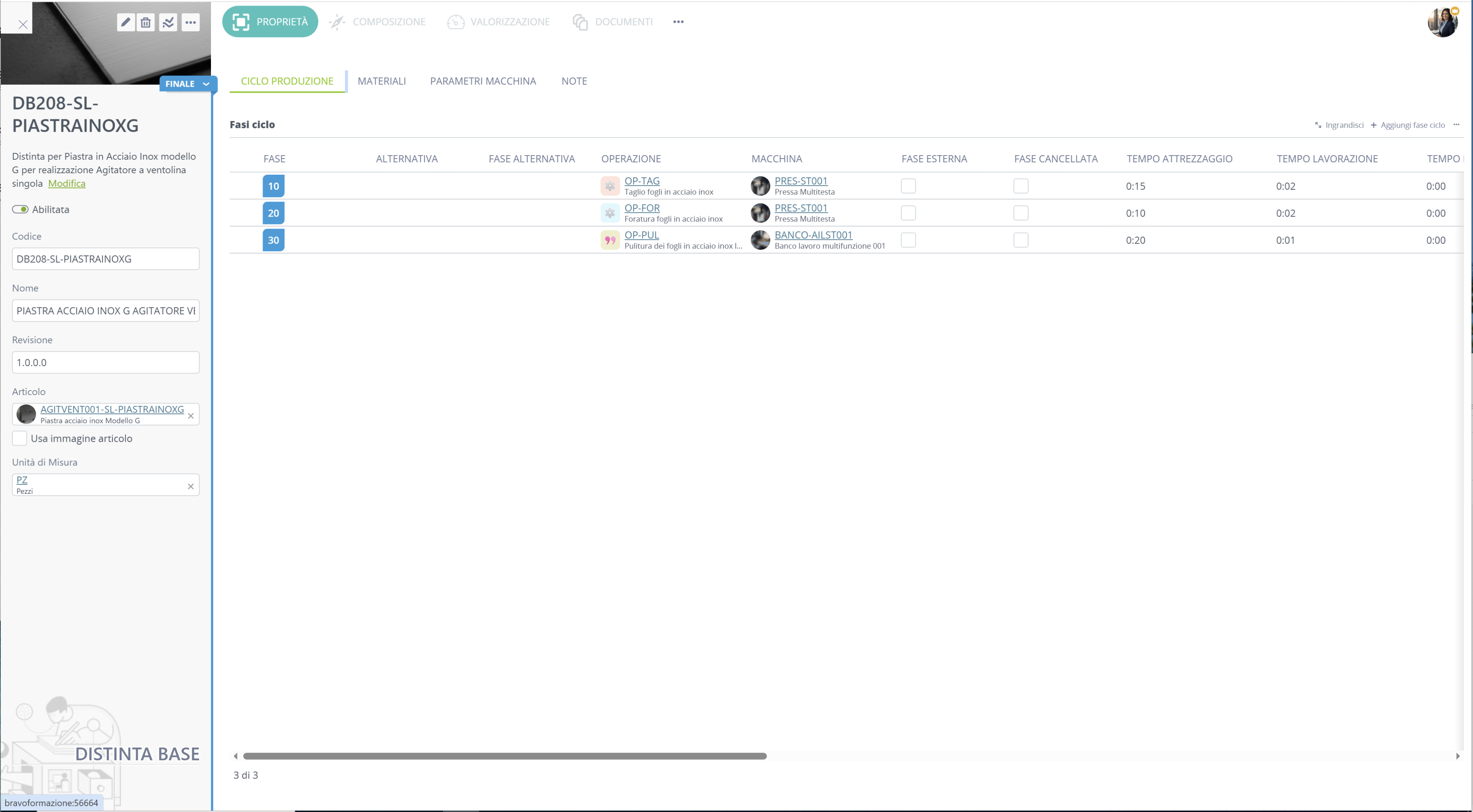
Task: Click the pencil edit icon
Action: click(x=126, y=22)
